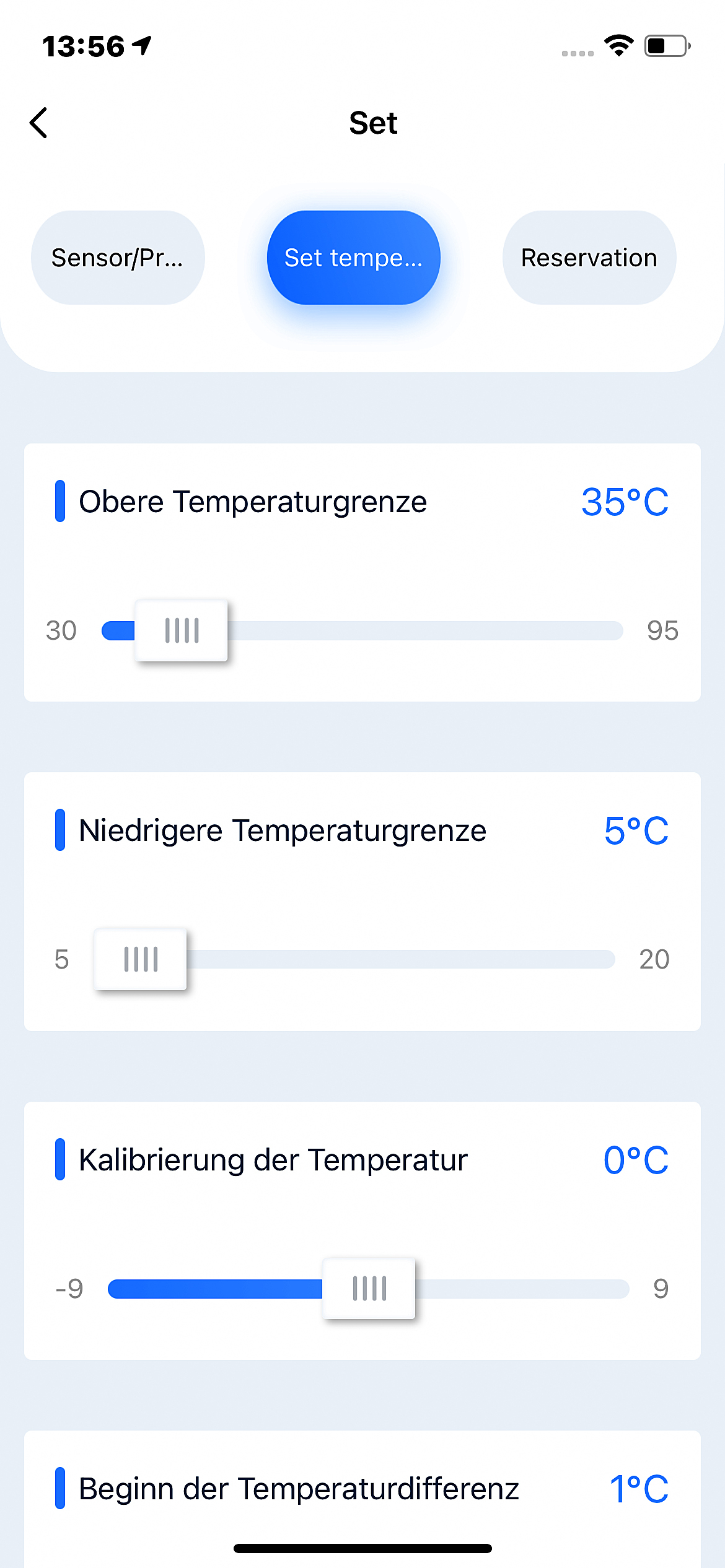Image resolution: width=725 pixels, height=1568 pixels.
Task: Tap the back arrow icon
Action: [x=39, y=123]
